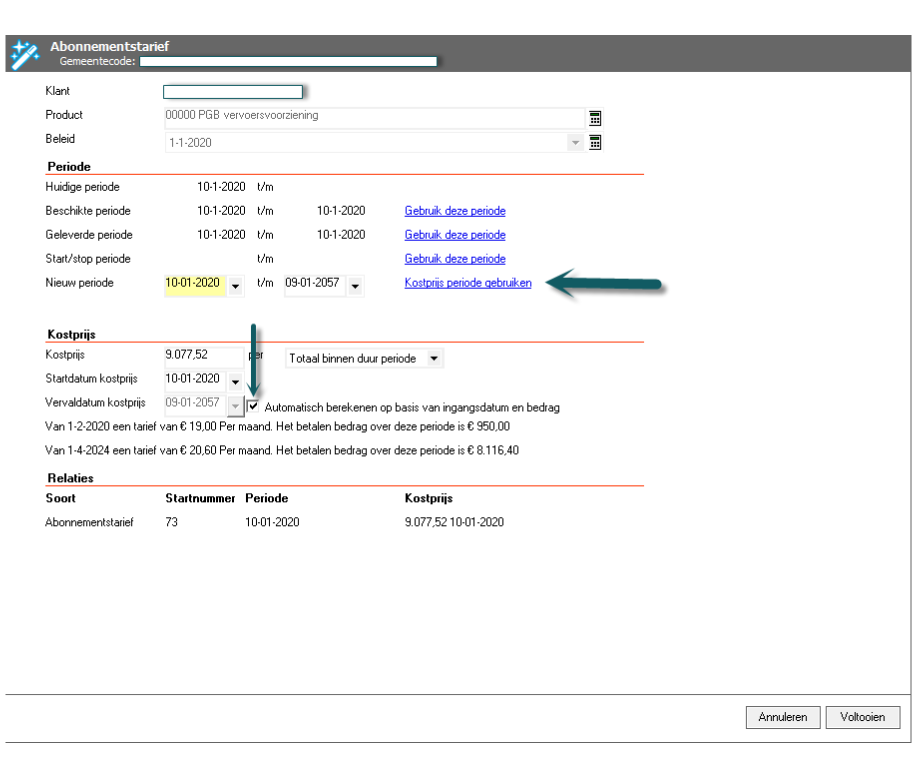Expand the Beleid dropdown showing 1-1-2020

[x=575, y=143]
